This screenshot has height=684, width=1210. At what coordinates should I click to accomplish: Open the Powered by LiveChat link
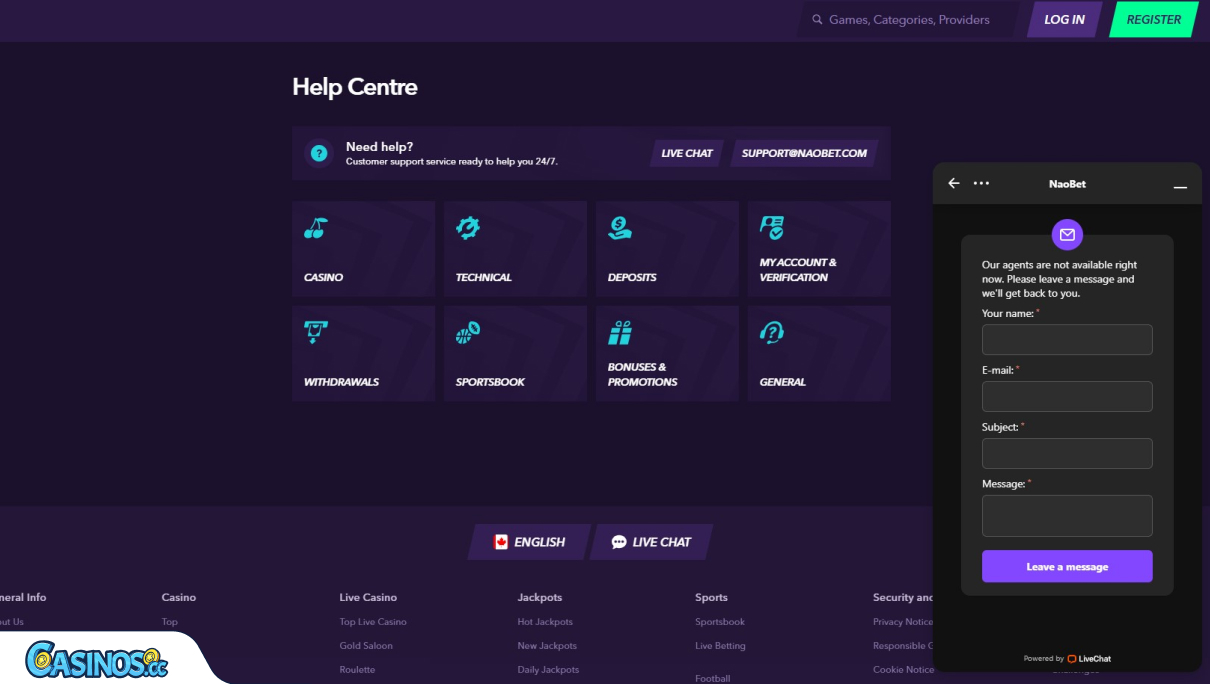[1067, 659]
